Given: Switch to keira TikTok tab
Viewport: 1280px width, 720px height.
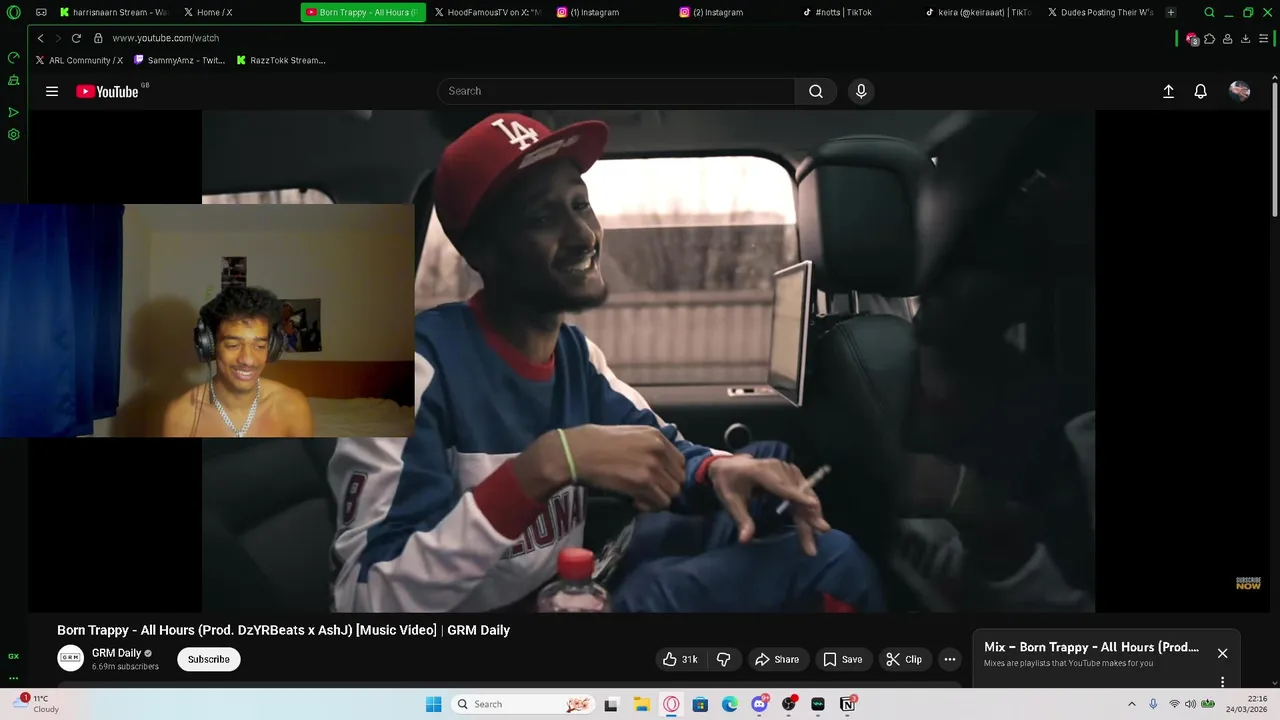Looking at the screenshot, I should (x=979, y=12).
